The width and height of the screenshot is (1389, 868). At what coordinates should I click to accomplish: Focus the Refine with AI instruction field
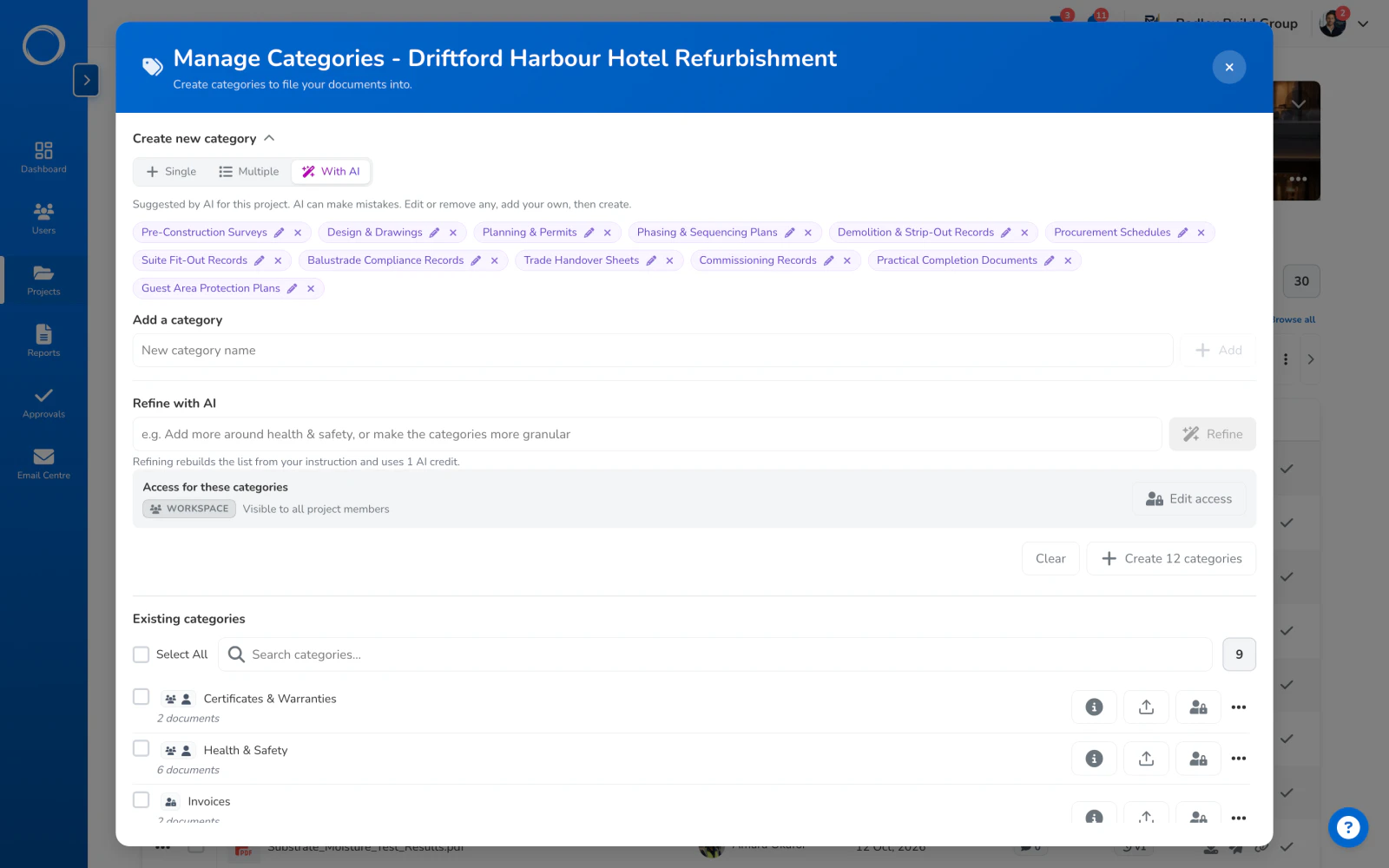point(647,434)
